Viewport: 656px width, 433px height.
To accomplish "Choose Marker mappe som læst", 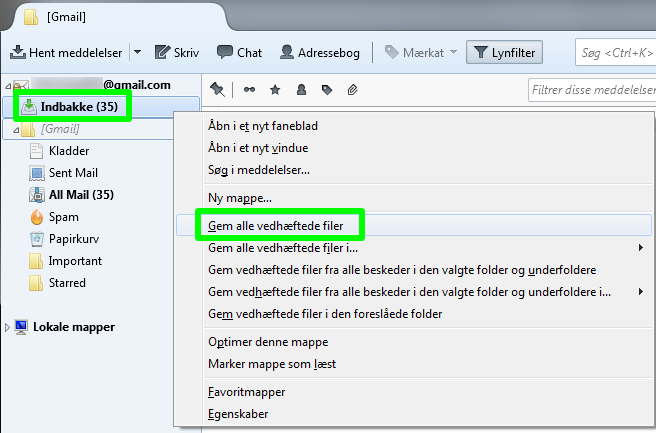I will click(x=414, y=364).
